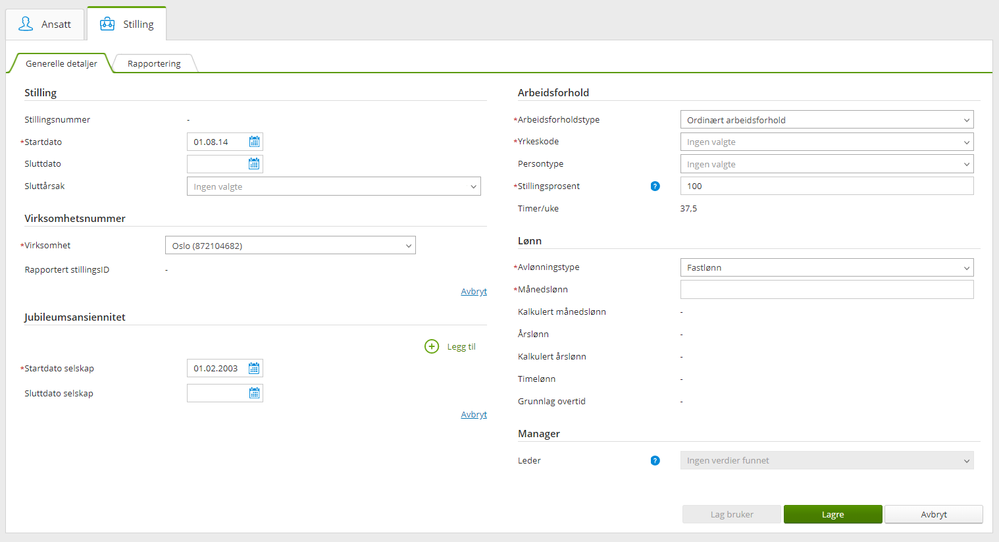Click Avbryt link under Virksomhetsnummer
999x542 pixels.
pyautogui.click(x=473, y=291)
